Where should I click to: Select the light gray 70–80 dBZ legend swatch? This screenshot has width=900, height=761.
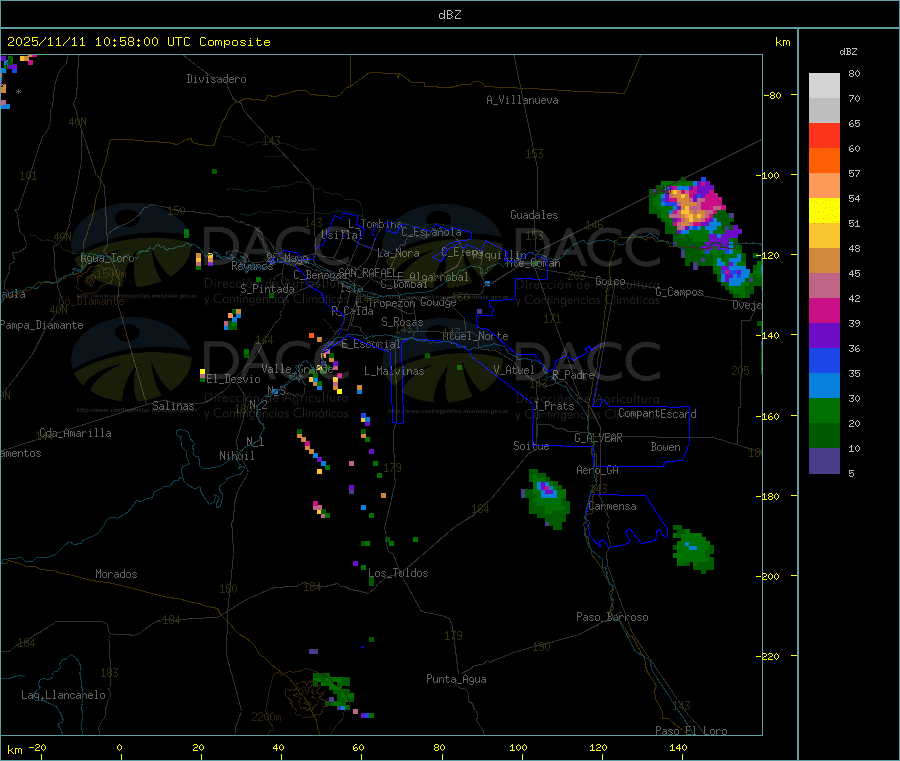(824, 86)
